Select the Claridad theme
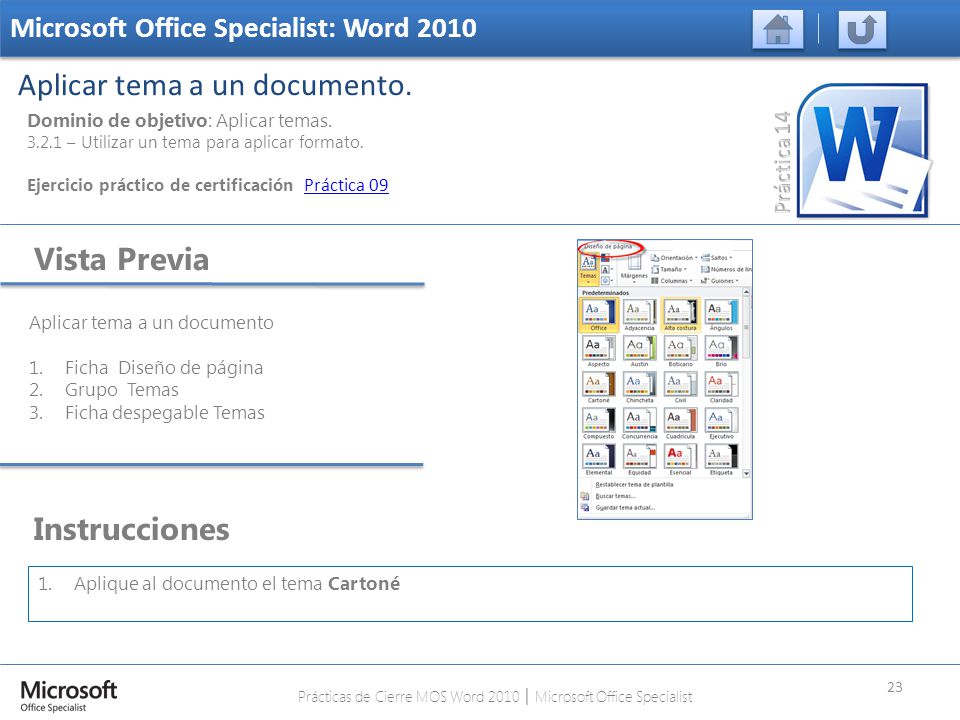The height and width of the screenshot is (720, 960). [x=721, y=387]
